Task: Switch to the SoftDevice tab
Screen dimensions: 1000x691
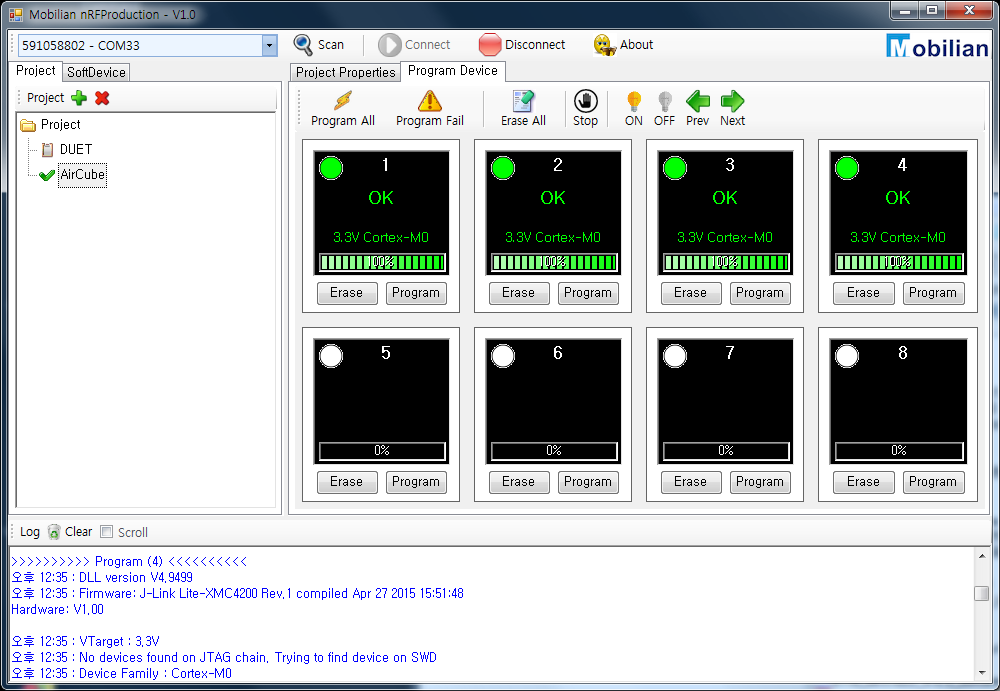Action: [96, 72]
